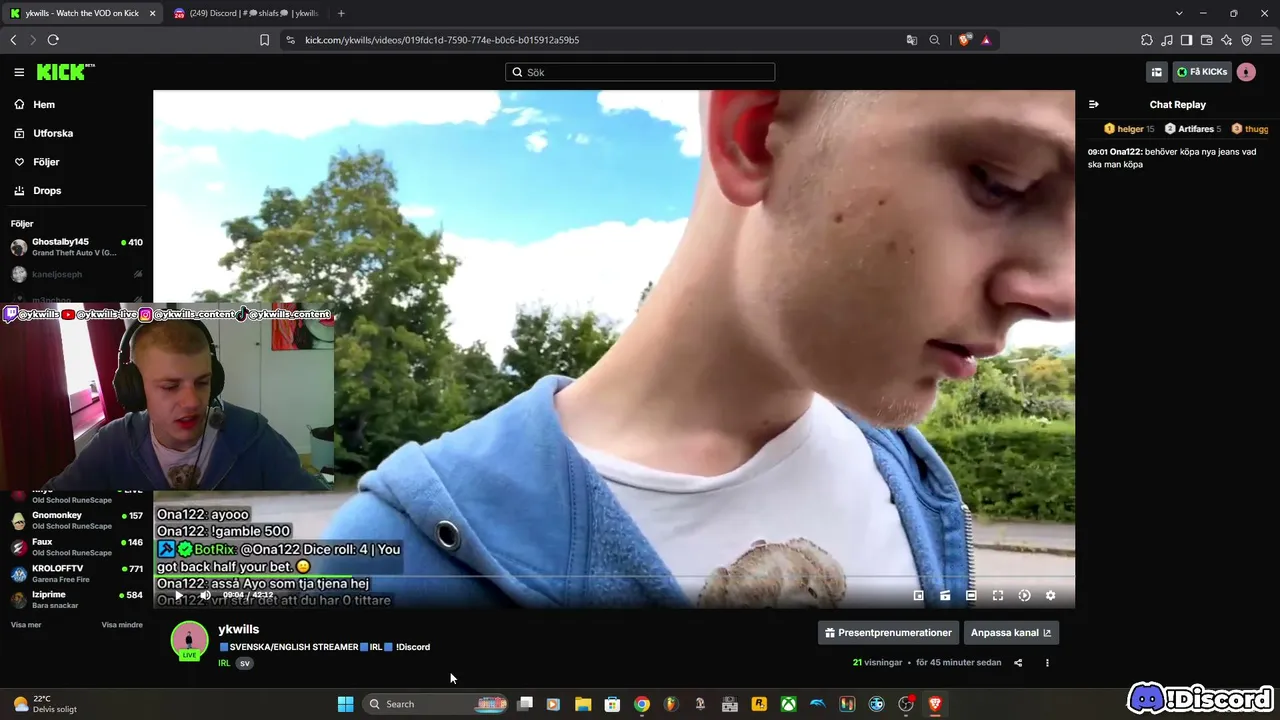Toggle the browser sidebar panel

tap(1187, 40)
